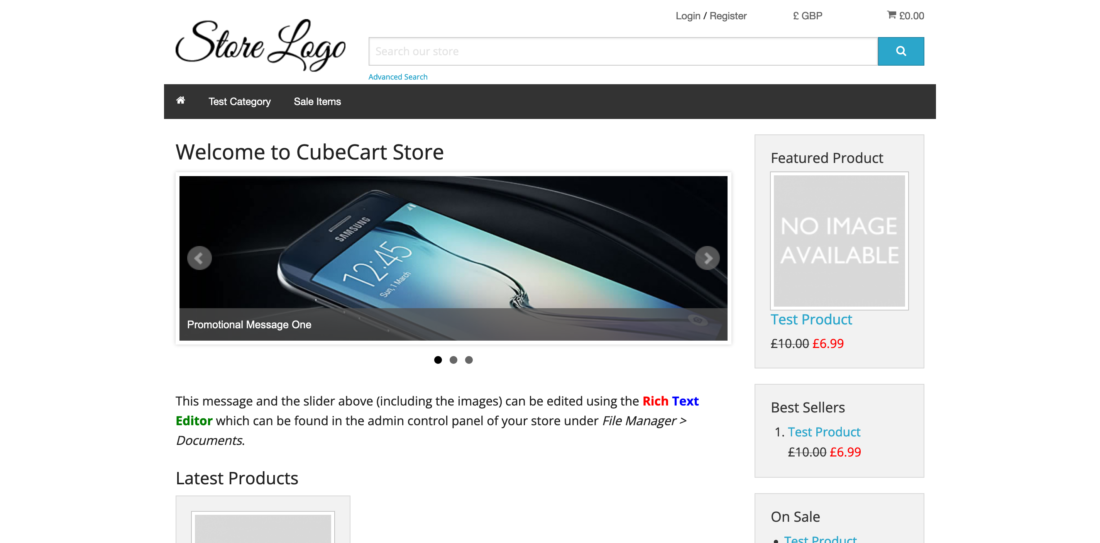Viewport: 1100px width, 543px height.
Task: Open the £ GBP currency dropdown
Action: pyautogui.click(x=807, y=15)
